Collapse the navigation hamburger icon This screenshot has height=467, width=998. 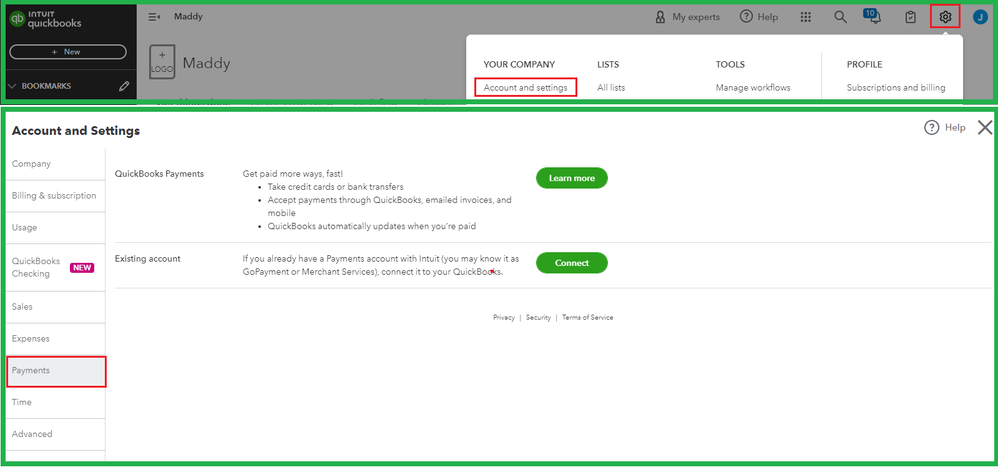(153, 17)
